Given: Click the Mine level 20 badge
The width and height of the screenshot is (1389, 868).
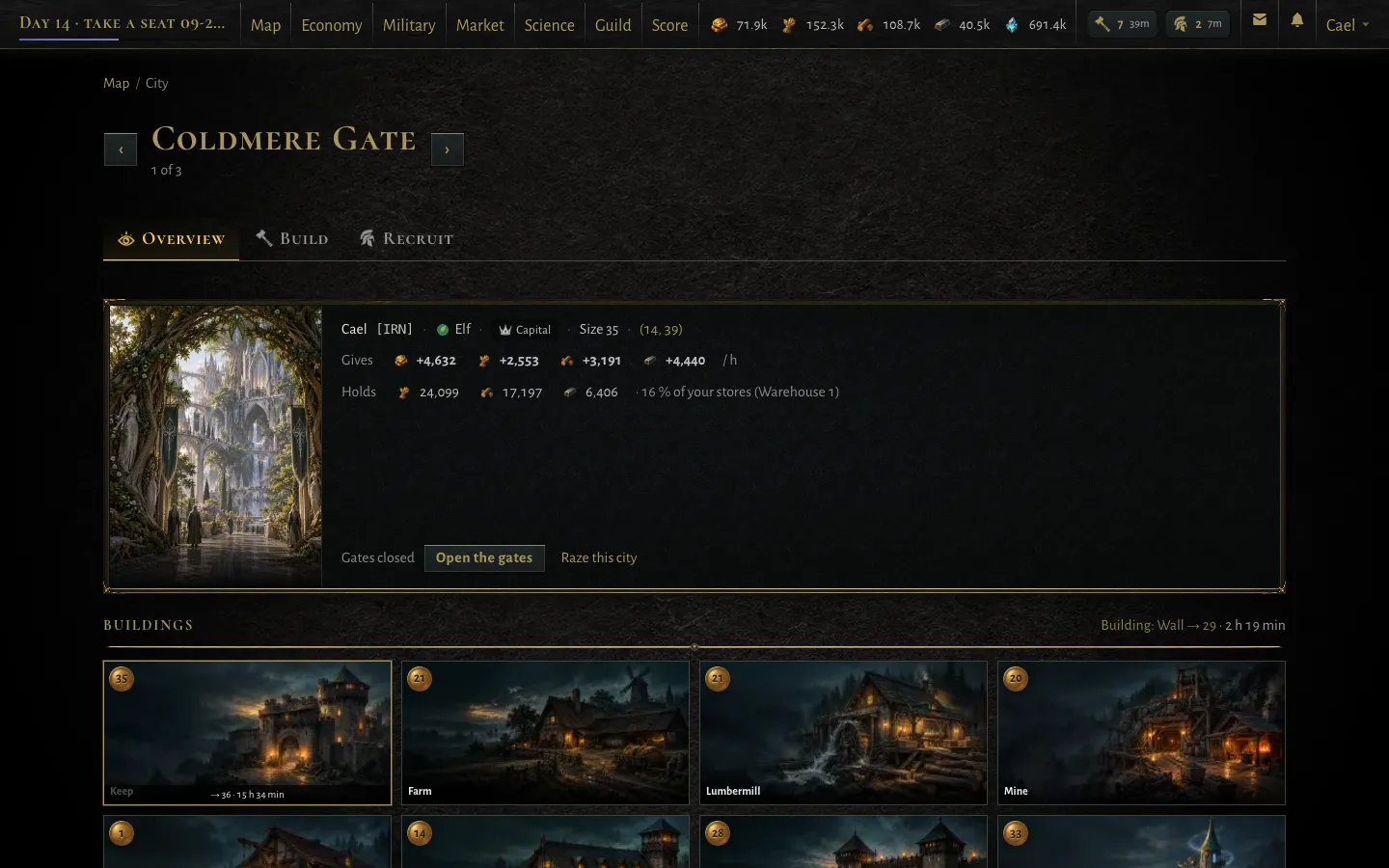Looking at the screenshot, I should coord(1016,679).
